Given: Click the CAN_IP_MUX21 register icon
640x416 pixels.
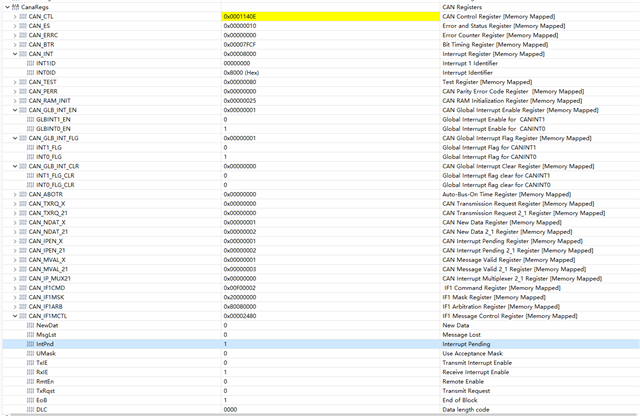Looking at the screenshot, I should point(23,278).
